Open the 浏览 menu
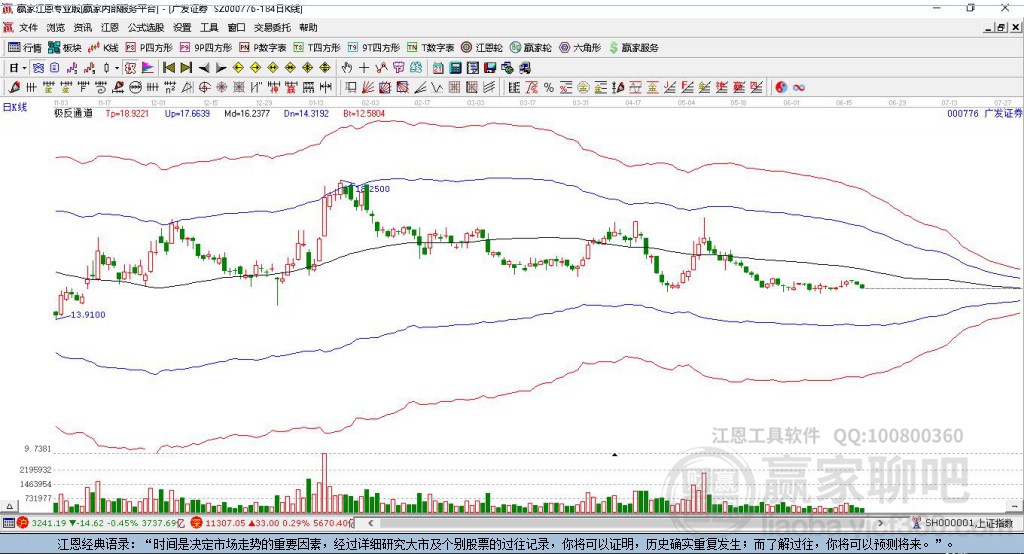The height and width of the screenshot is (554, 1024). point(56,27)
